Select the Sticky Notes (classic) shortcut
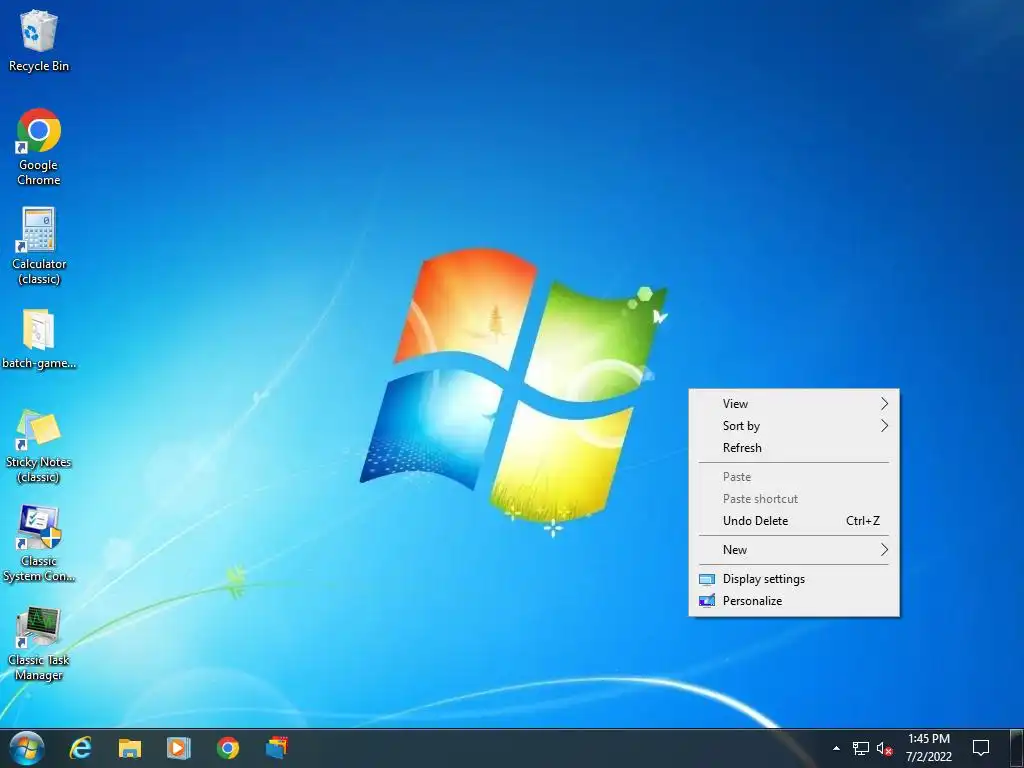The image size is (1024, 768). pyautogui.click(x=39, y=446)
